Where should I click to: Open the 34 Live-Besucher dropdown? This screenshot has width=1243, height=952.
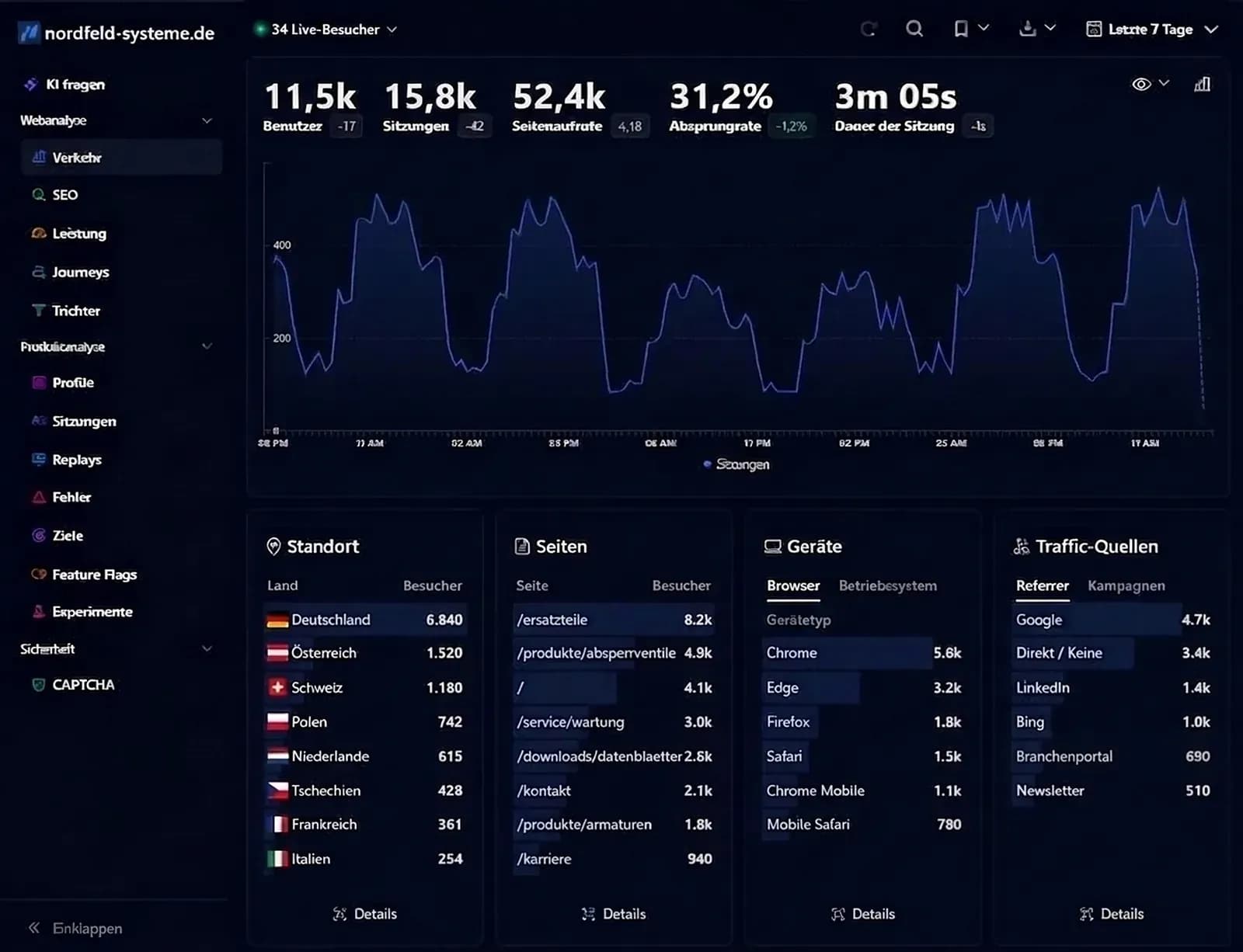tap(326, 30)
